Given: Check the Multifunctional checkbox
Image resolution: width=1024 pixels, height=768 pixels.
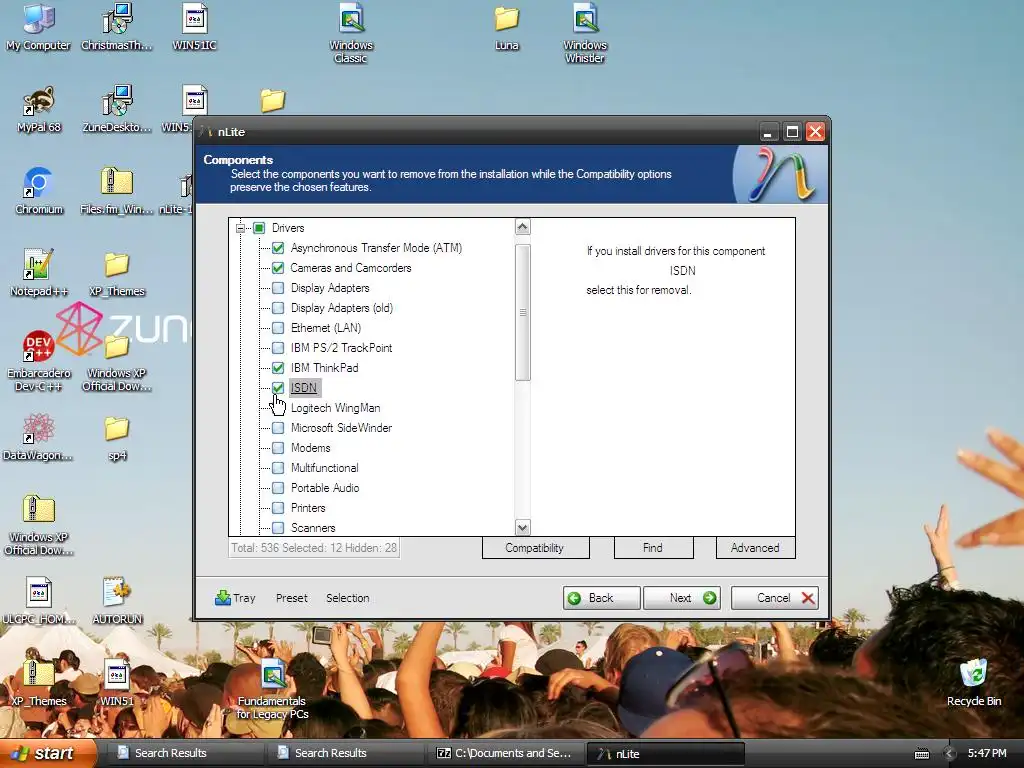Looking at the screenshot, I should click(278, 468).
